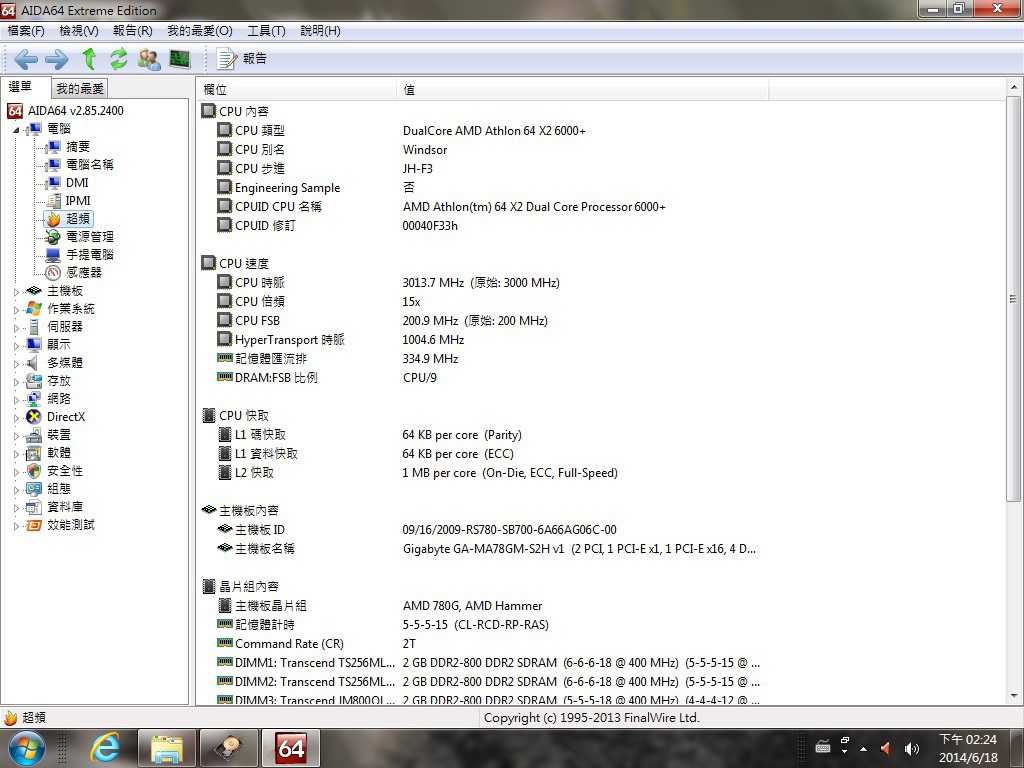Screen dimensions: 1024x768
Task: Open the hard disk utility taskbar icon
Action: click(x=229, y=748)
